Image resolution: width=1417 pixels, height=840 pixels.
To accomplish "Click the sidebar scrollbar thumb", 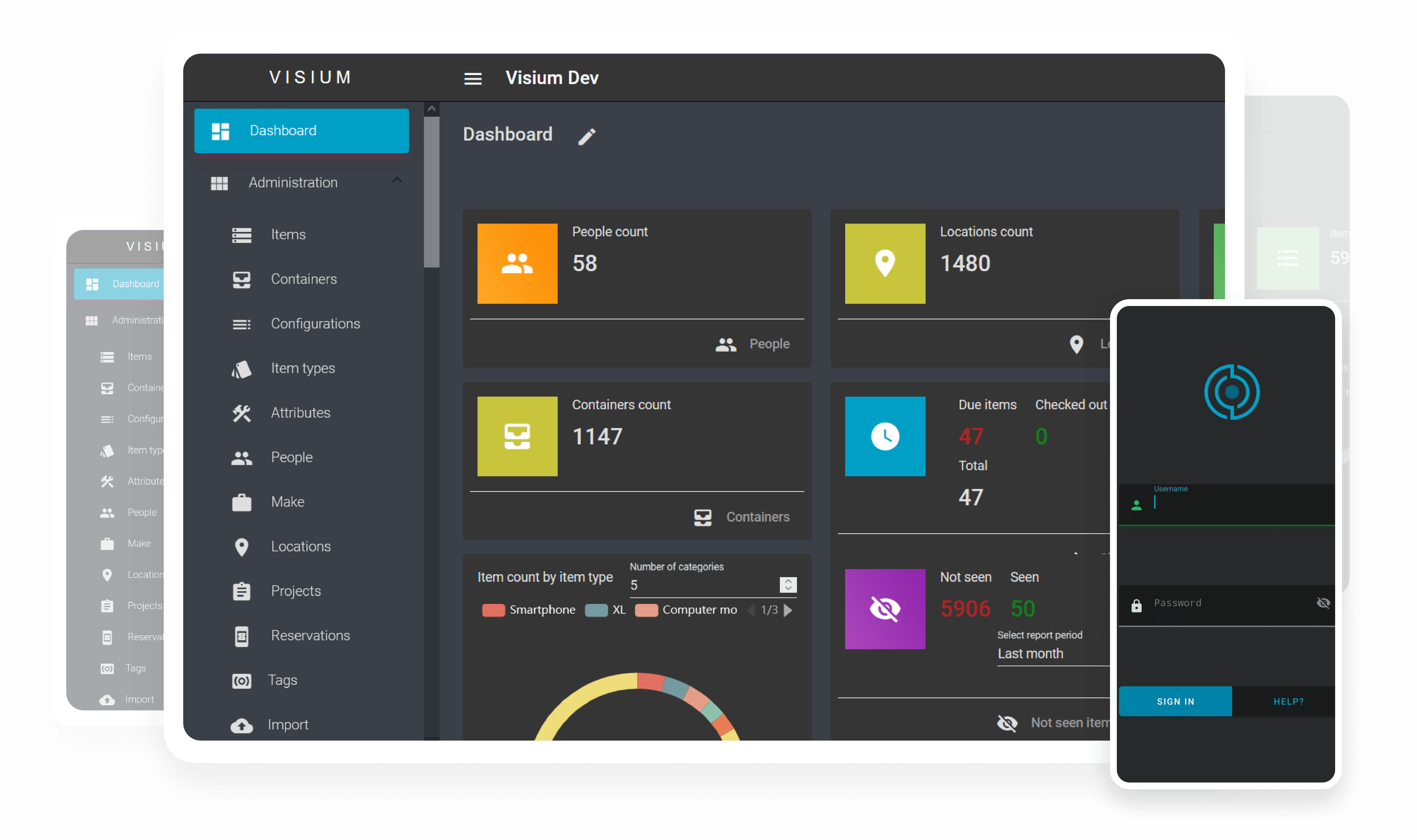I will 431,192.
